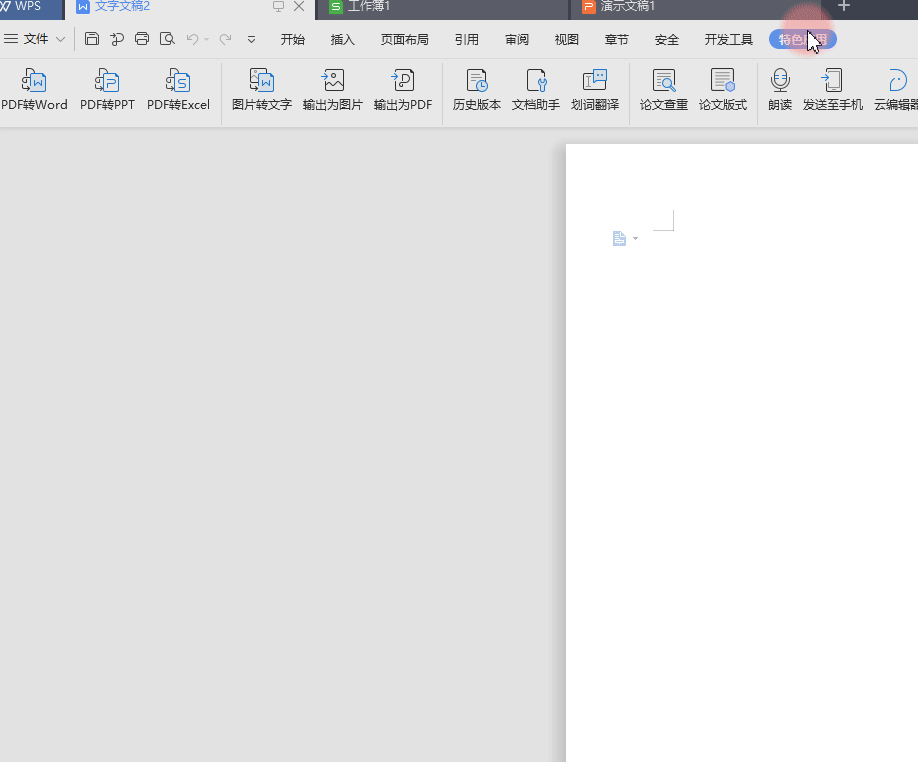Screen dimensions: 918x762
Task: Expand the paste options dropdown arrow
Action: pos(635,239)
